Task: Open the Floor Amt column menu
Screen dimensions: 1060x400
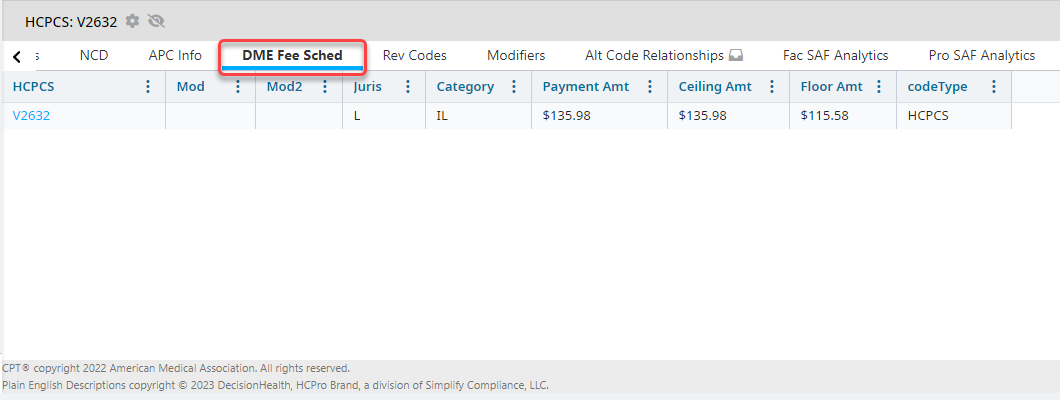Action: point(879,87)
